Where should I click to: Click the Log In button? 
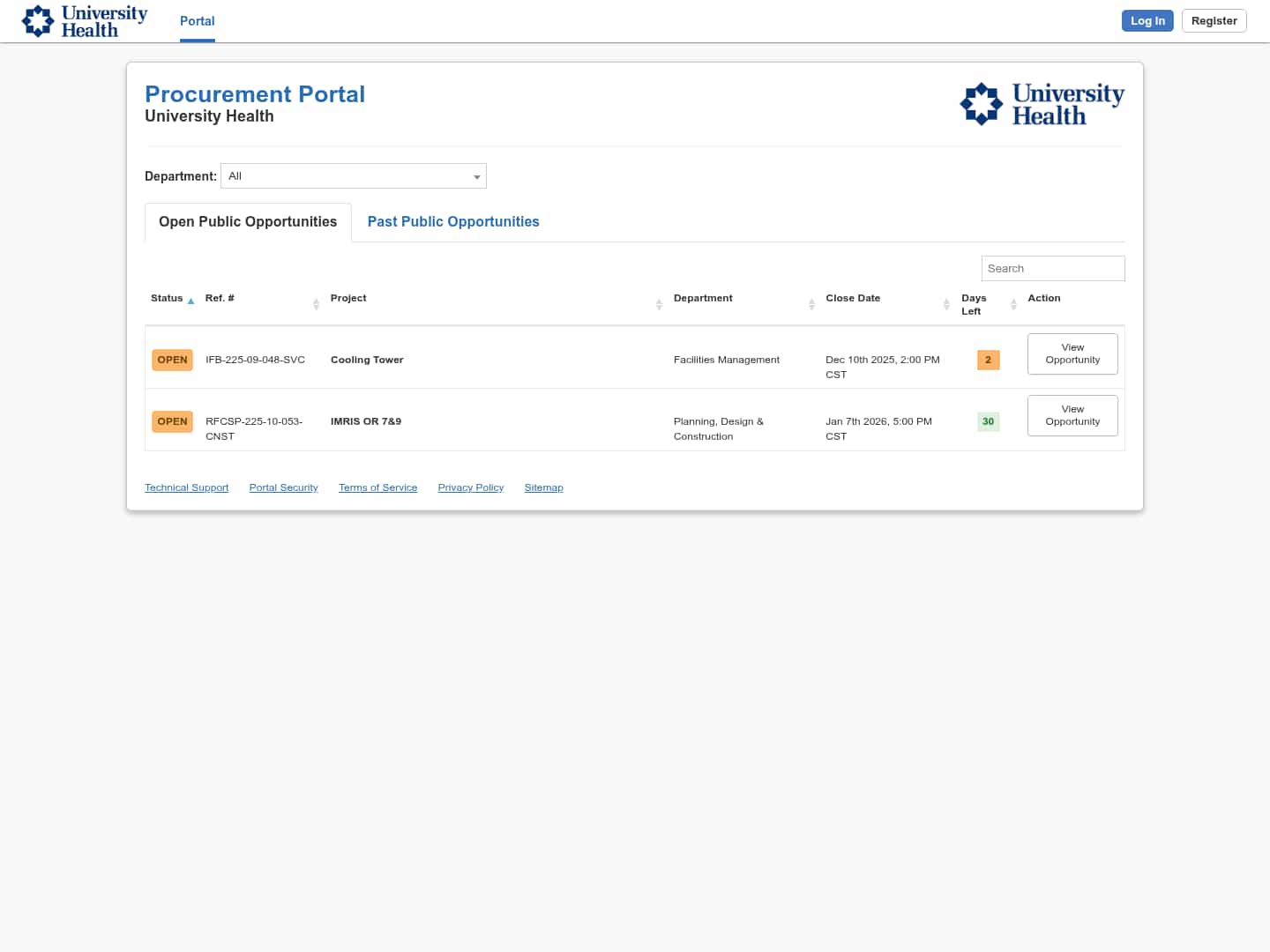click(x=1147, y=20)
